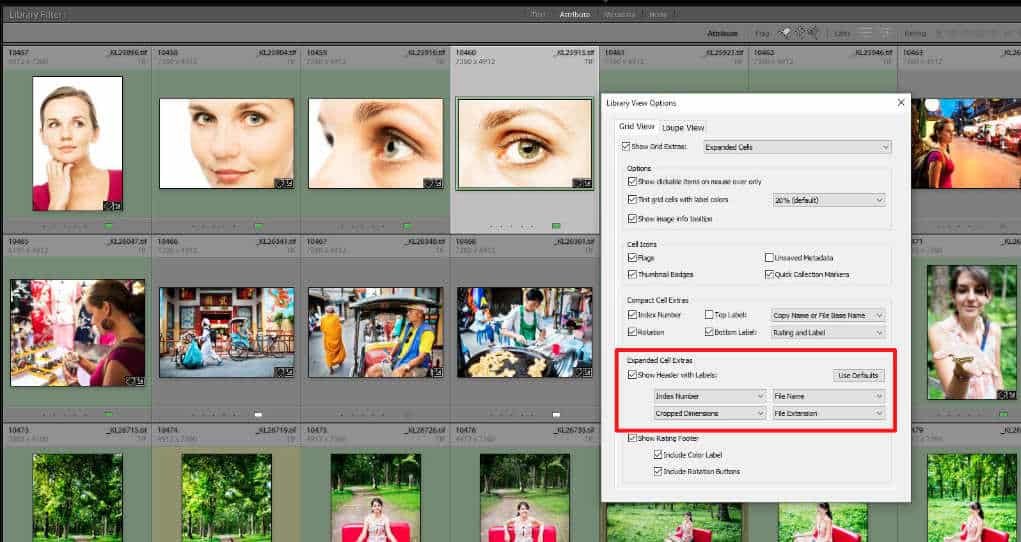
Task: Open the Expanded Cells dropdown
Action: click(x=796, y=147)
